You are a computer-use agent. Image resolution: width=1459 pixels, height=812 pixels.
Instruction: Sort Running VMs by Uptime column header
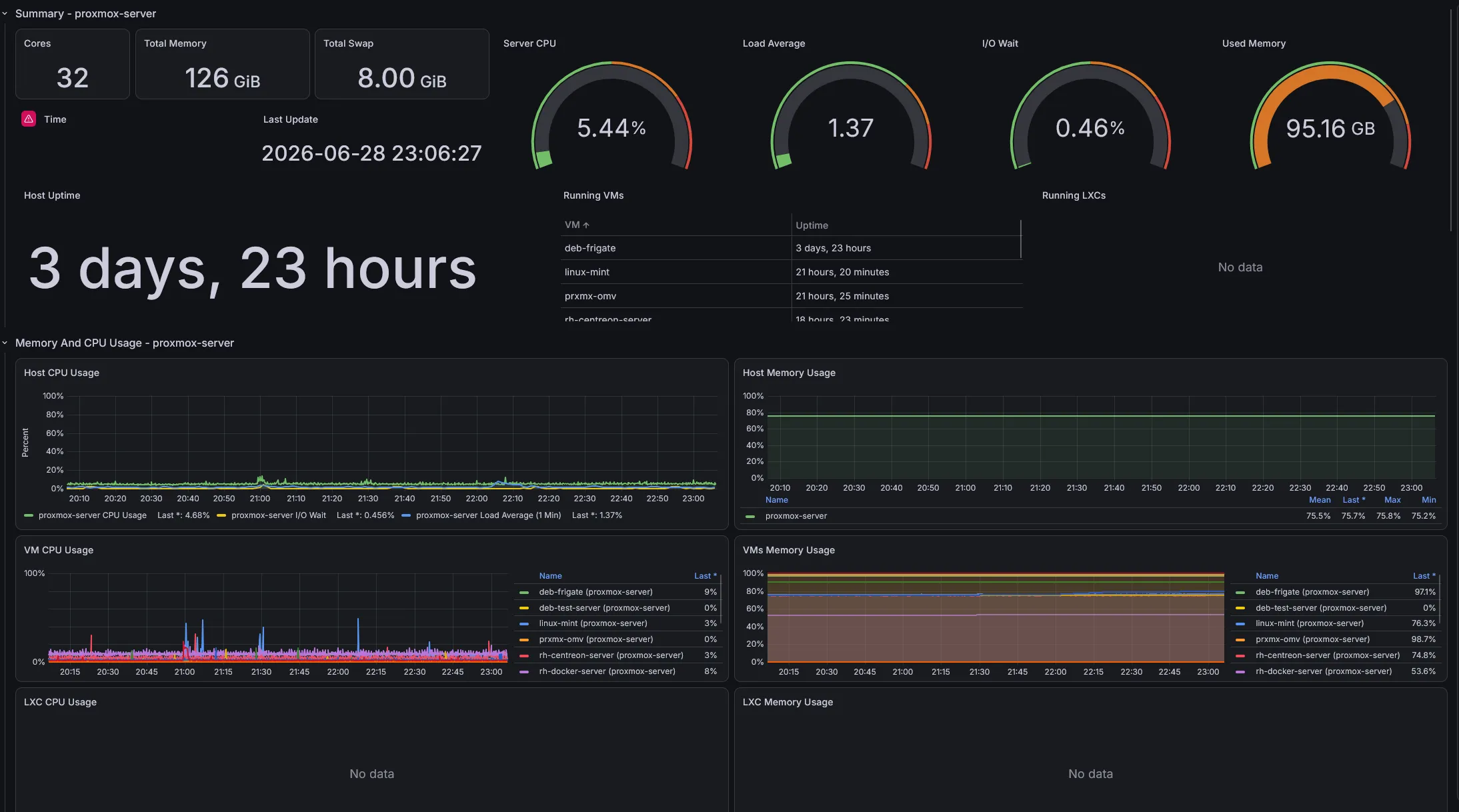(x=812, y=225)
